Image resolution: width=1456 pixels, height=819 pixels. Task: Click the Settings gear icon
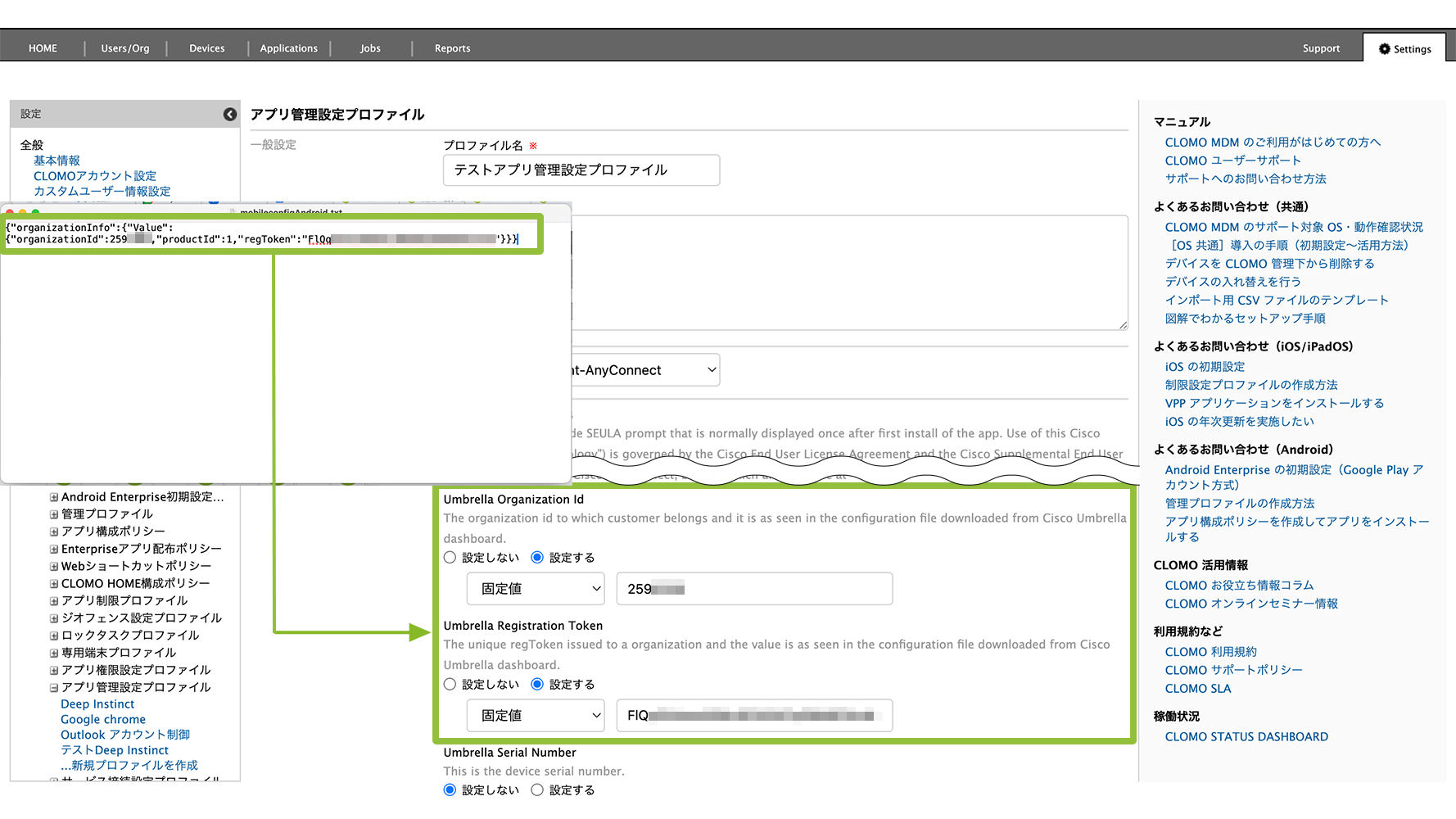(1384, 49)
